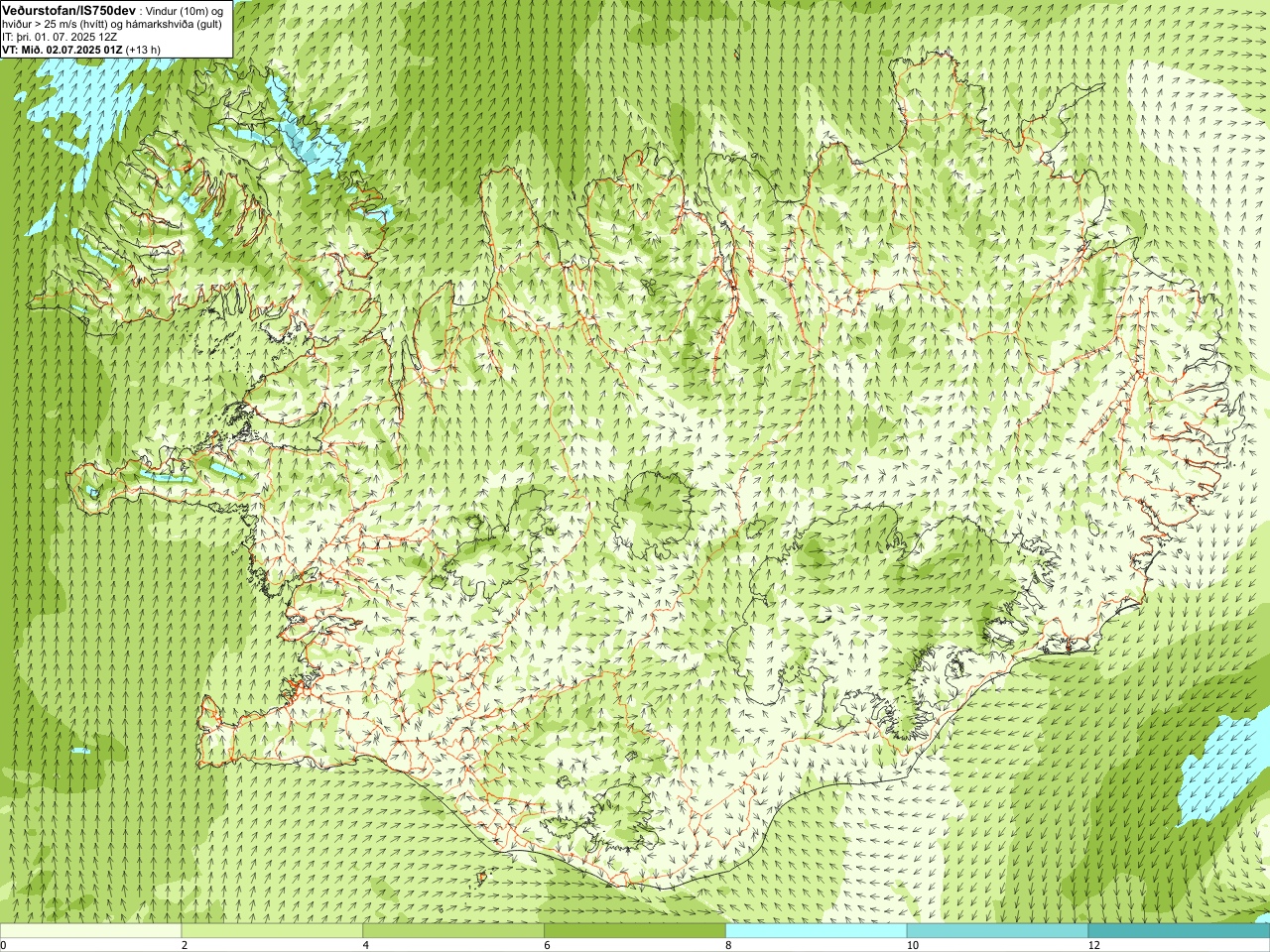Click the "Vindur (10m) og" label
This screenshot has width=1270, height=952.
pos(185,10)
